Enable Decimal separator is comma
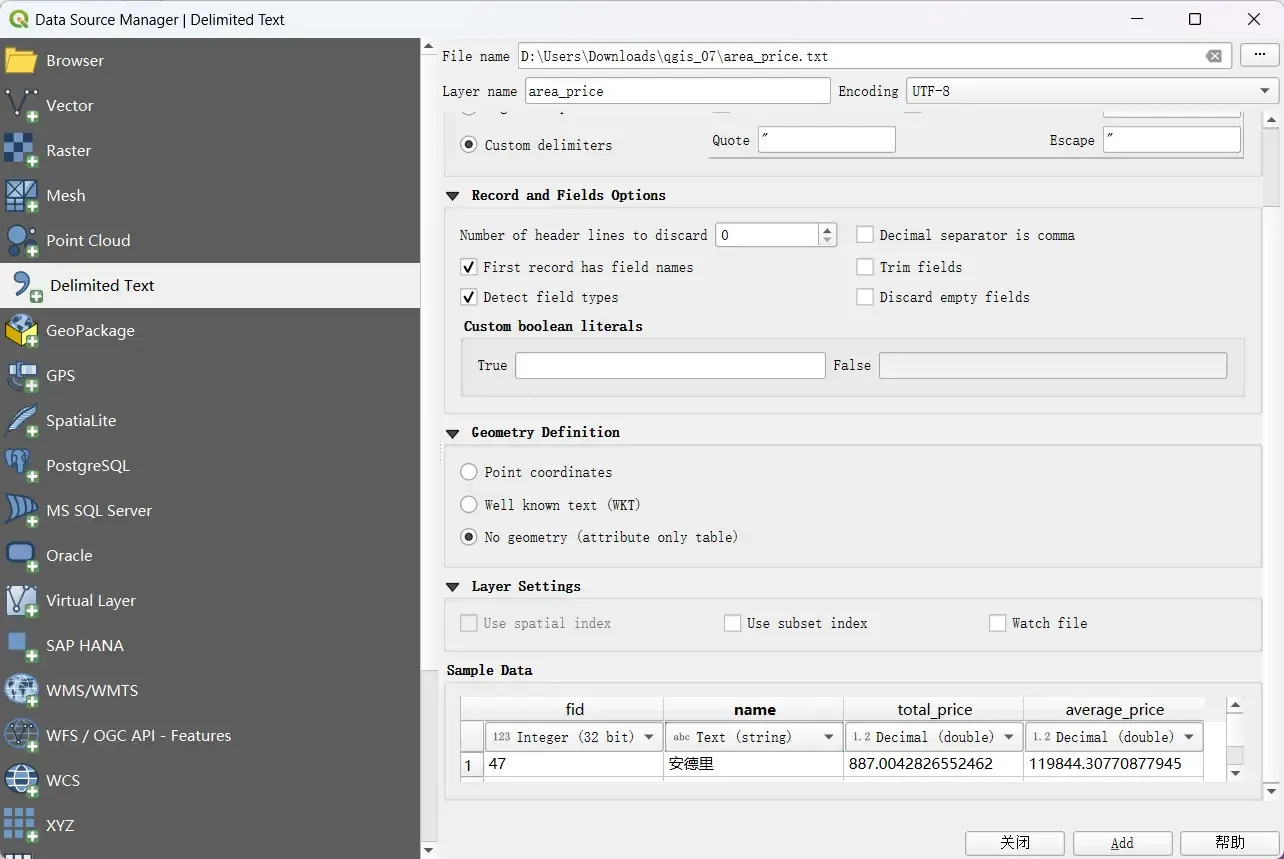 coord(865,235)
